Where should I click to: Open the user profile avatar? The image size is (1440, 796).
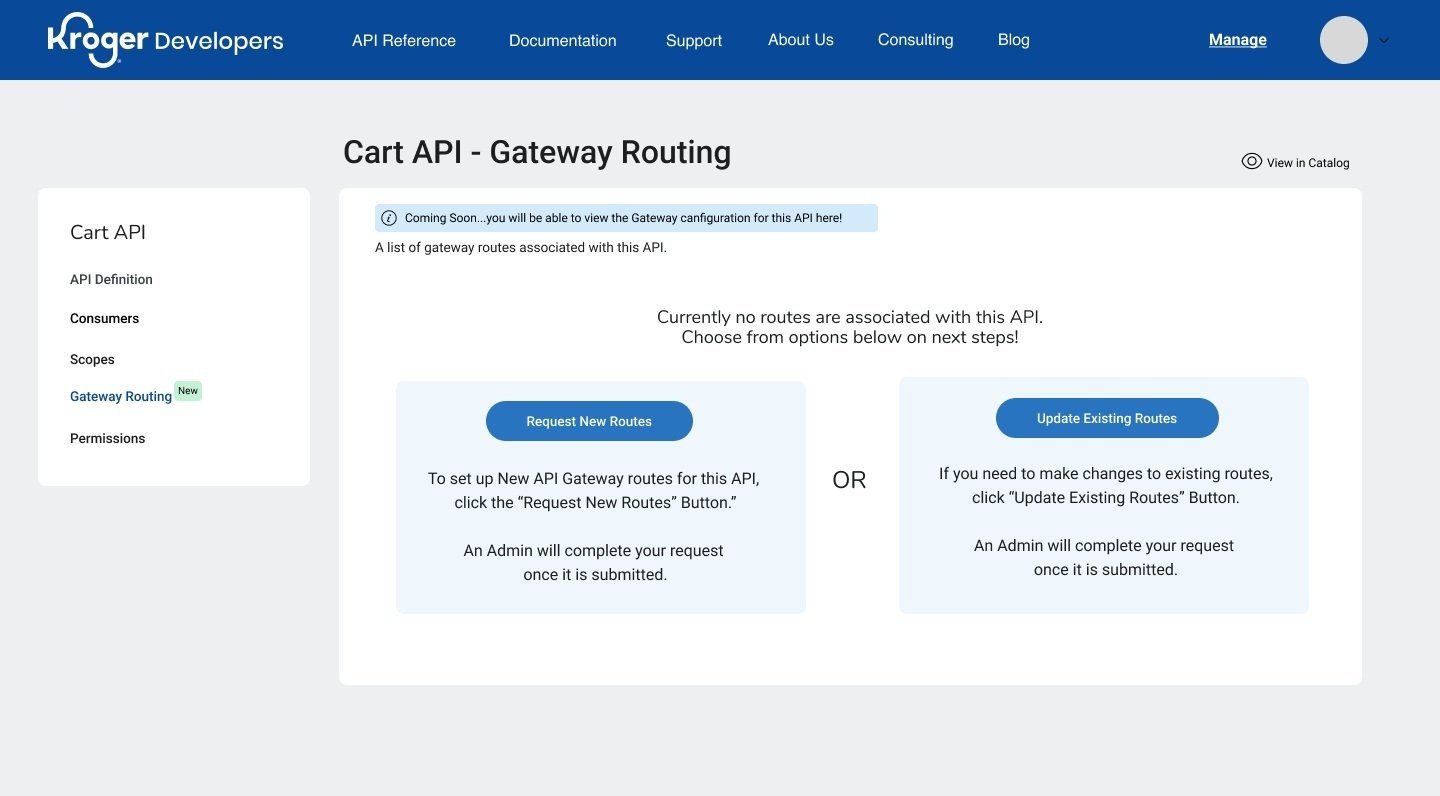tap(1343, 40)
